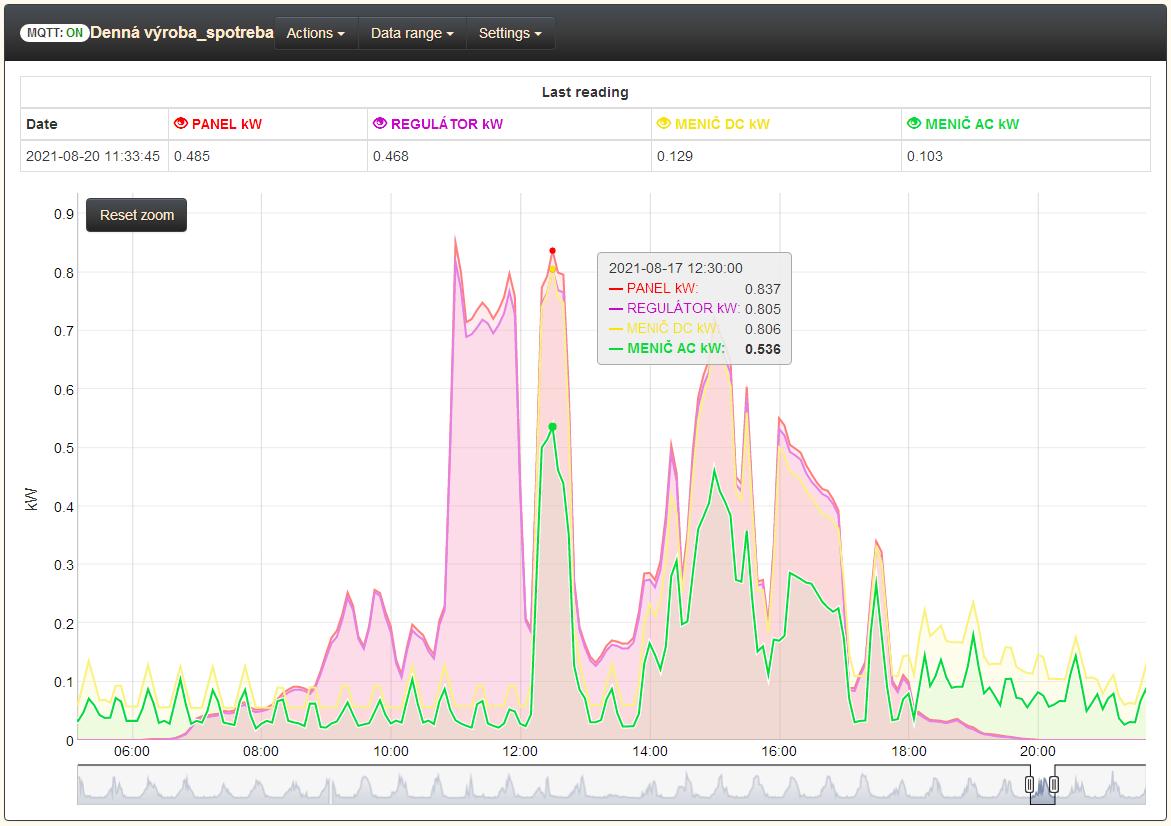
Task: Toggle the red PANEL kW eye icon
Action: tap(181, 124)
